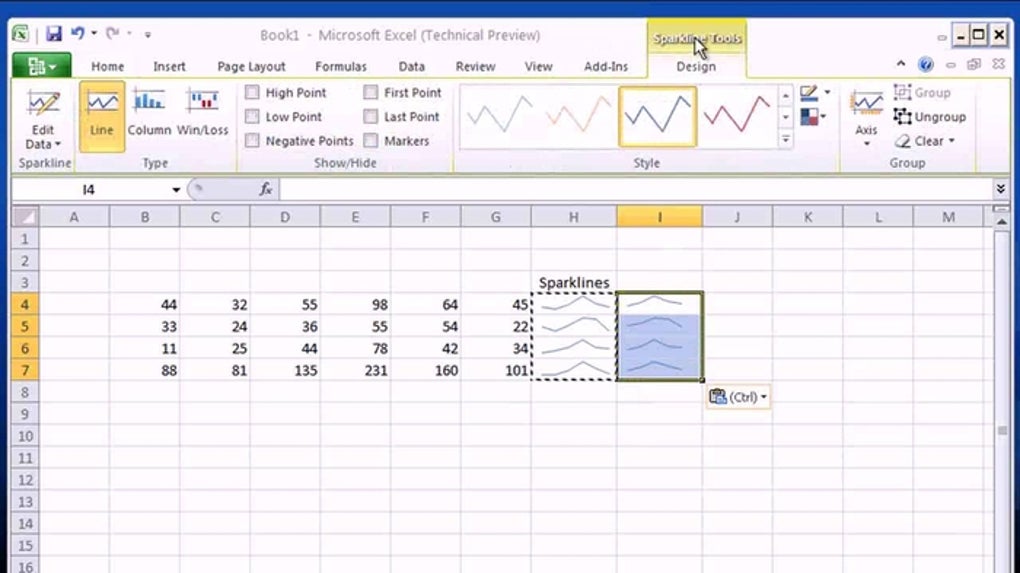1020x573 pixels.
Task: Open the Undo history dropdown arrow
Action: click(94, 33)
